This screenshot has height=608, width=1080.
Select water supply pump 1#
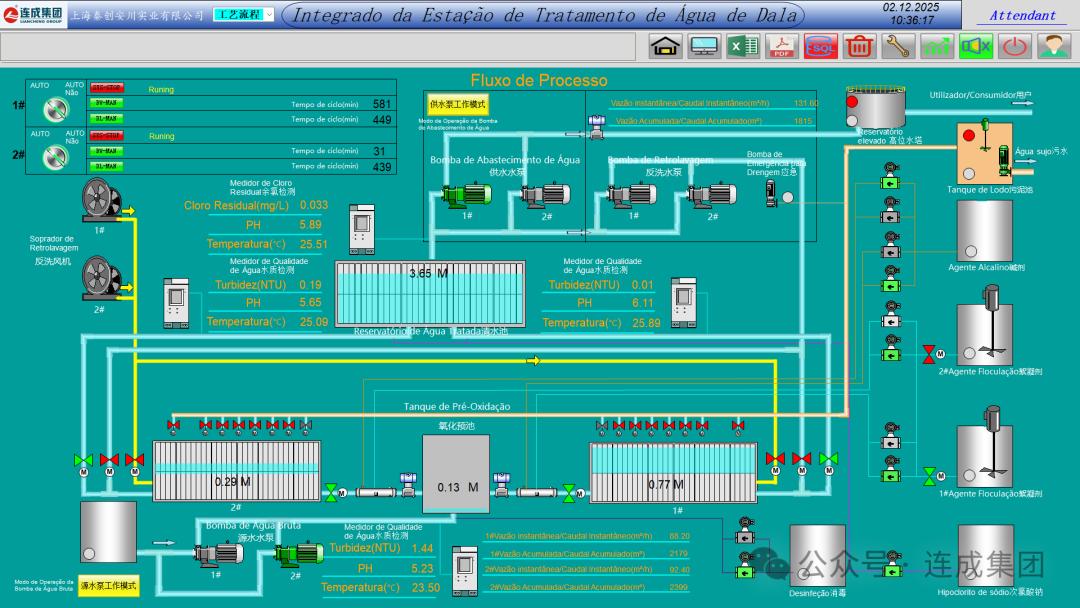pyautogui.click(x=461, y=195)
